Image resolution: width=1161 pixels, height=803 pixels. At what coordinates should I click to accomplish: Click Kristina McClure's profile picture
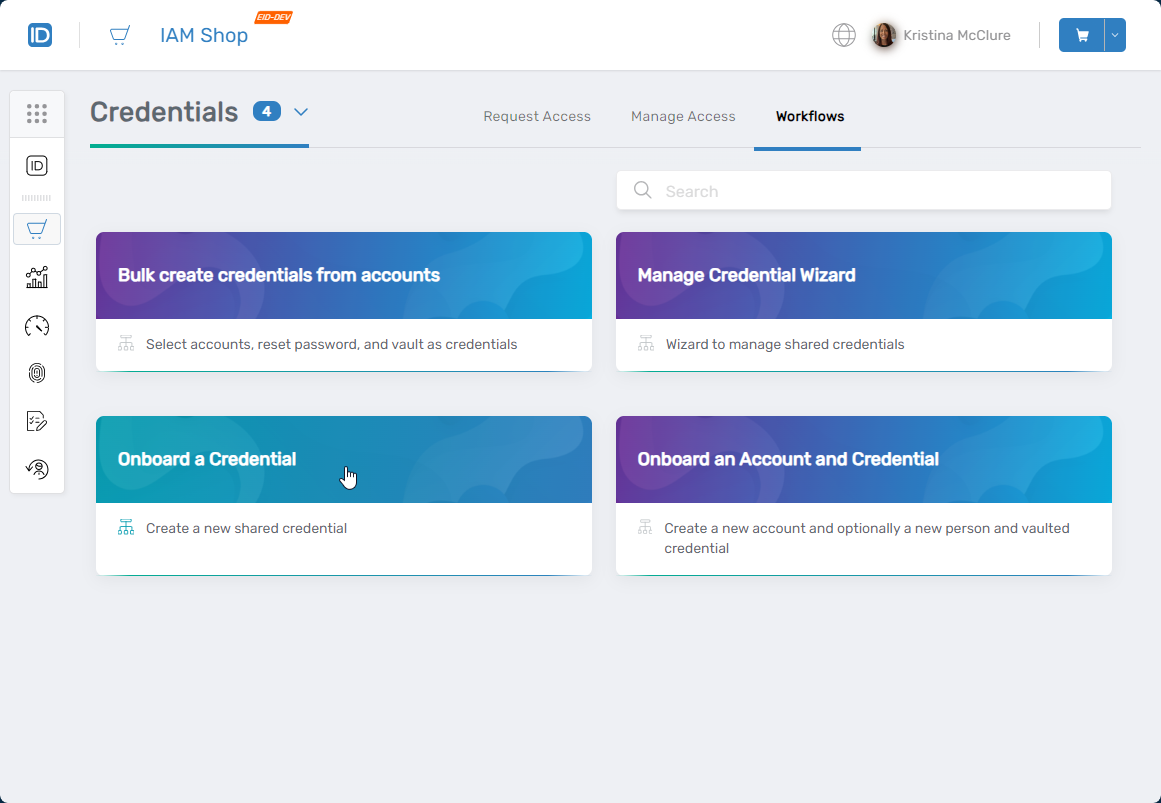(884, 34)
